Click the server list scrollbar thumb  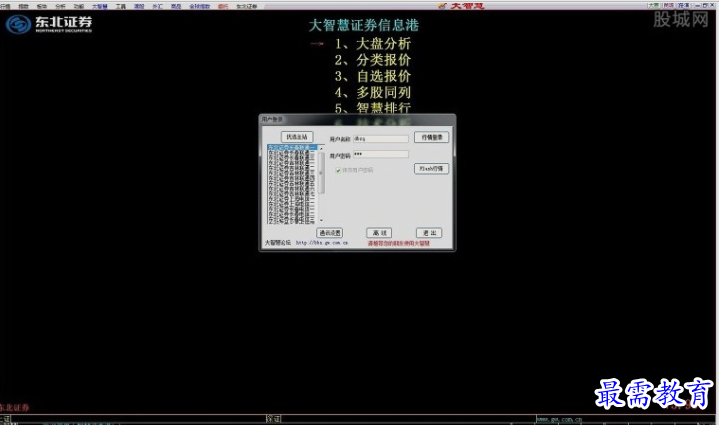click(x=321, y=172)
